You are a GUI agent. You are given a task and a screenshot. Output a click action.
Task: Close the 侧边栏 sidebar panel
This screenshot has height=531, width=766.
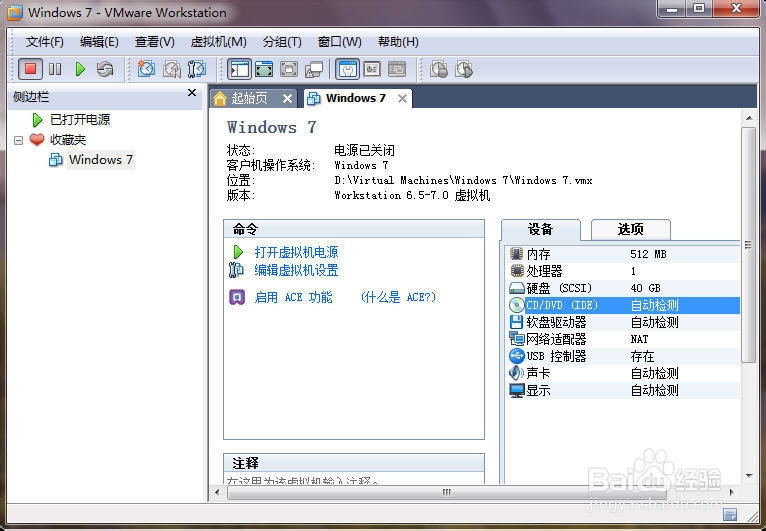192,93
